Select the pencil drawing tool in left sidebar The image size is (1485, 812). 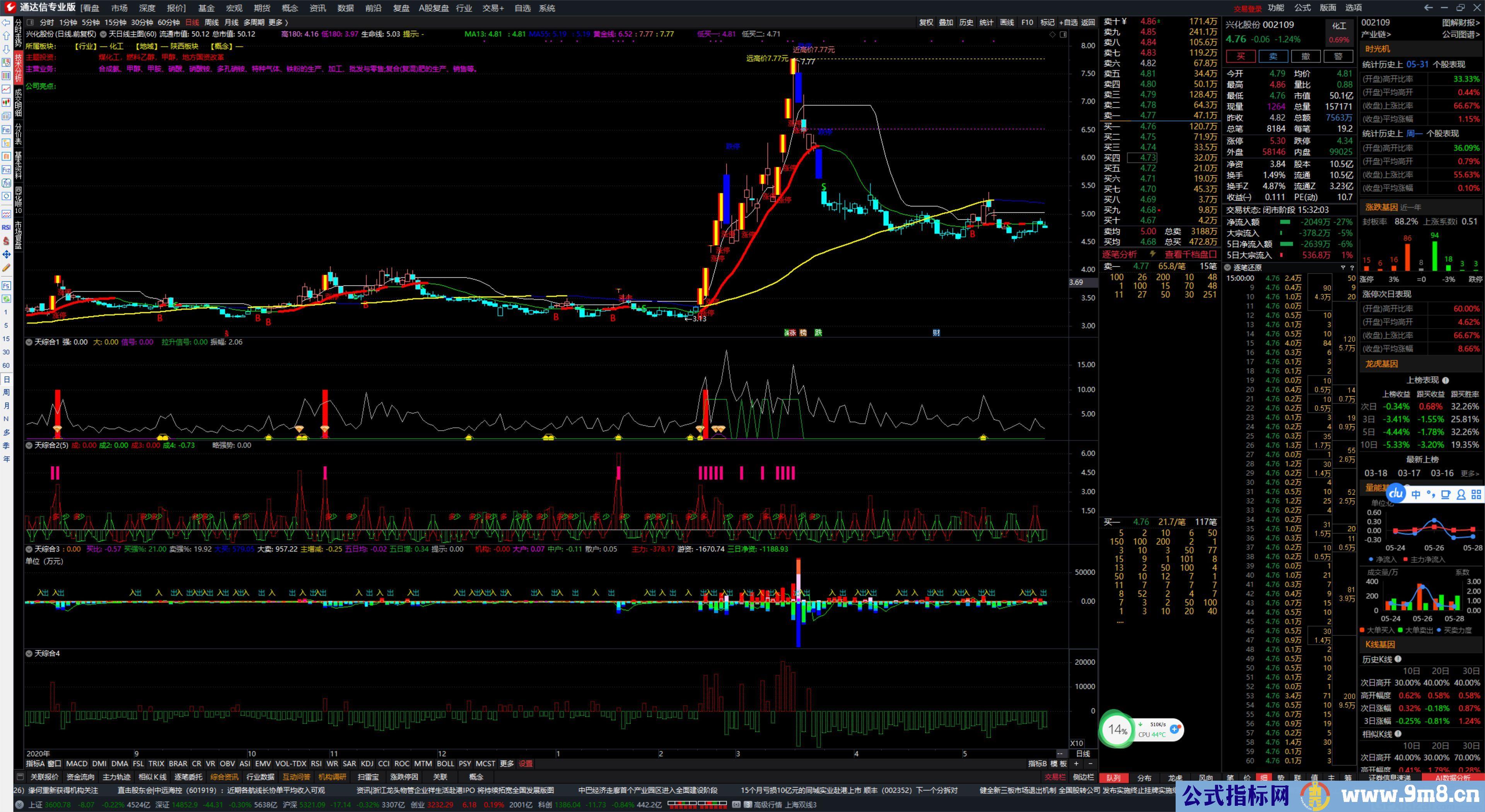[6, 268]
